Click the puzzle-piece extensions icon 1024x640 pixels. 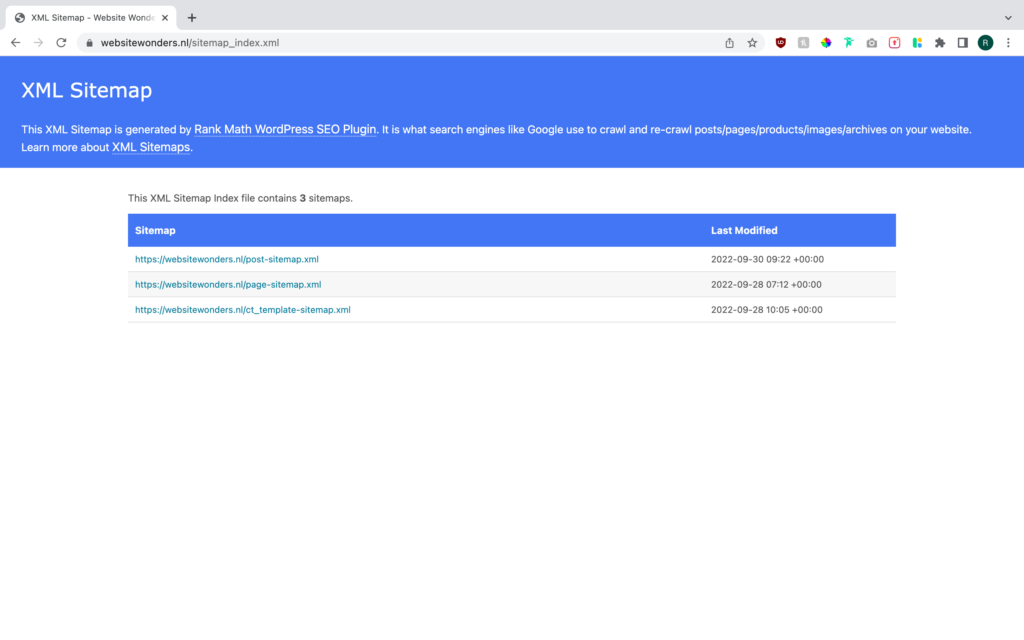tap(939, 42)
